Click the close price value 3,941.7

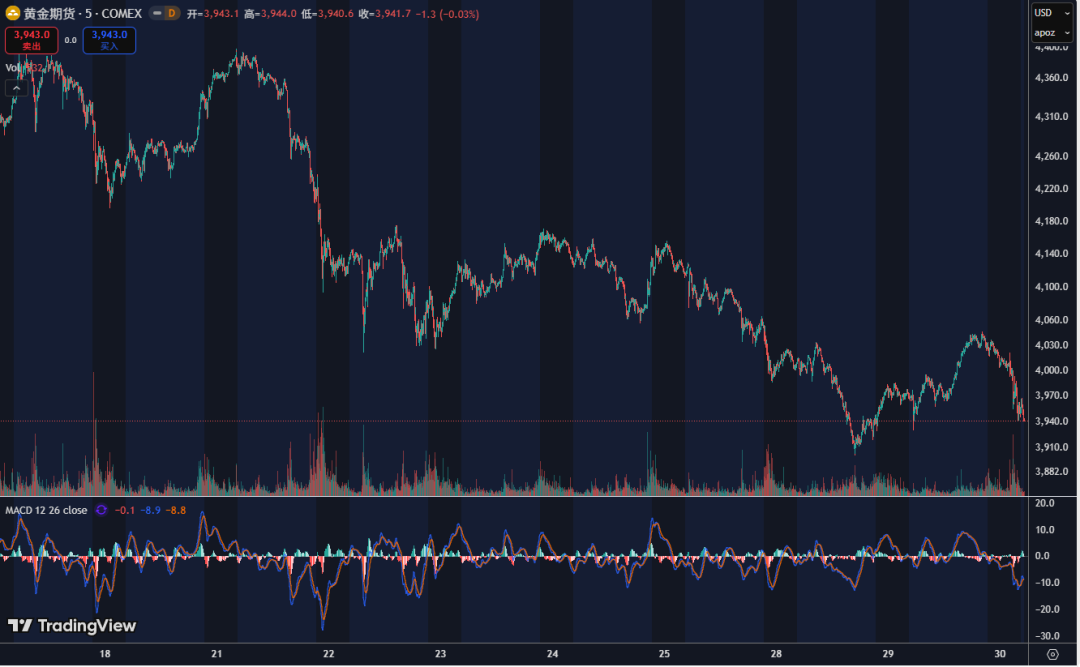coord(393,14)
